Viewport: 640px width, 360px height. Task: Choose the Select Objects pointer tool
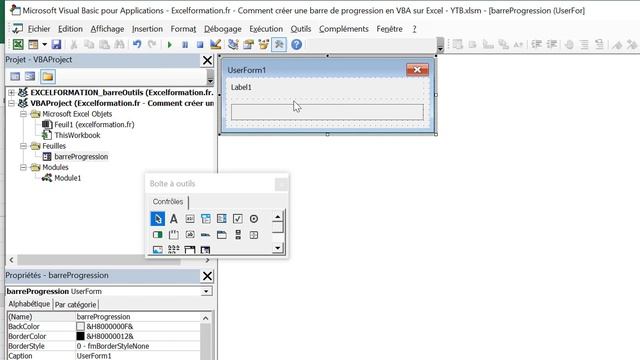(x=158, y=219)
